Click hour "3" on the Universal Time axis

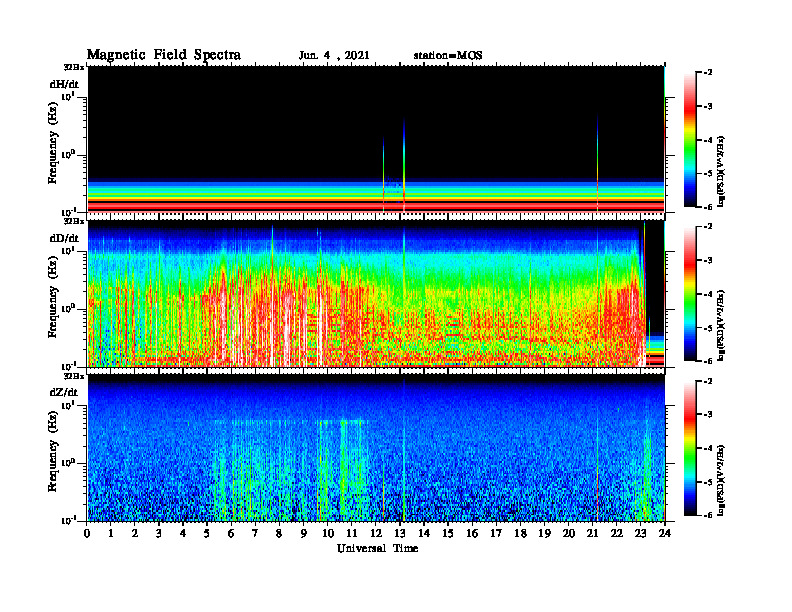[x=159, y=534]
